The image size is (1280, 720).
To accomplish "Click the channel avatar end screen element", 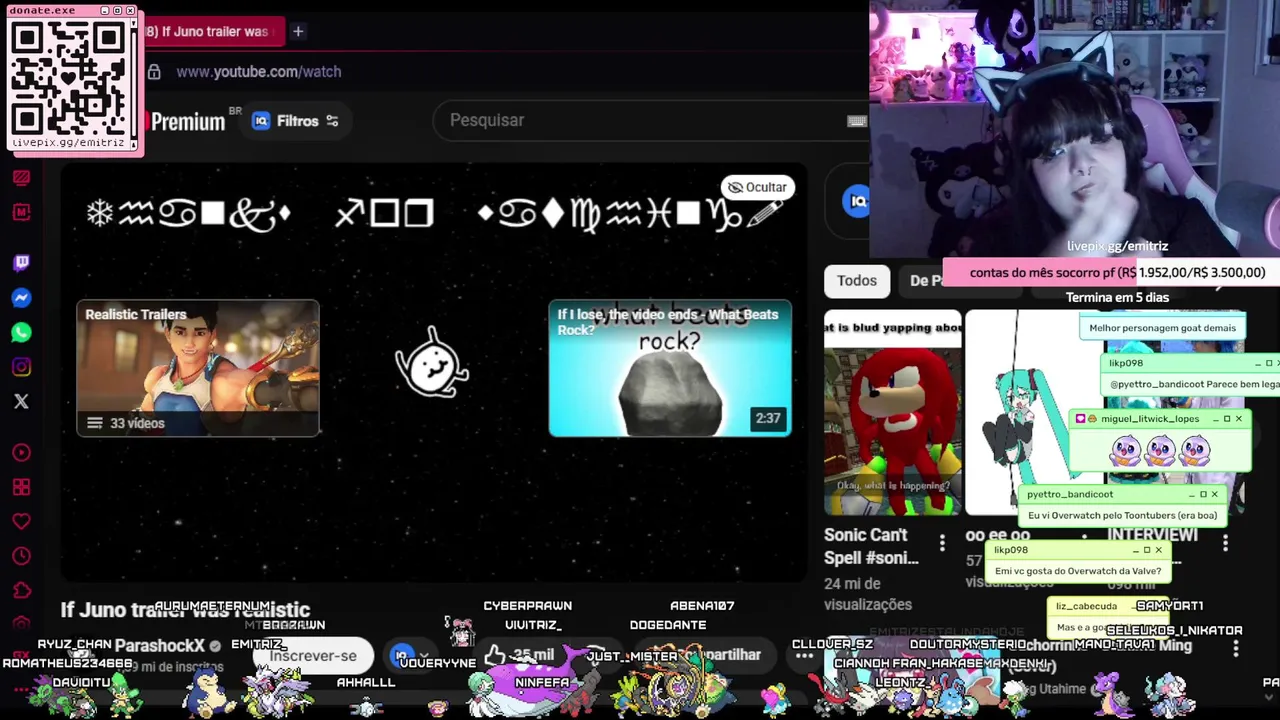I will pyautogui.click(x=432, y=363).
